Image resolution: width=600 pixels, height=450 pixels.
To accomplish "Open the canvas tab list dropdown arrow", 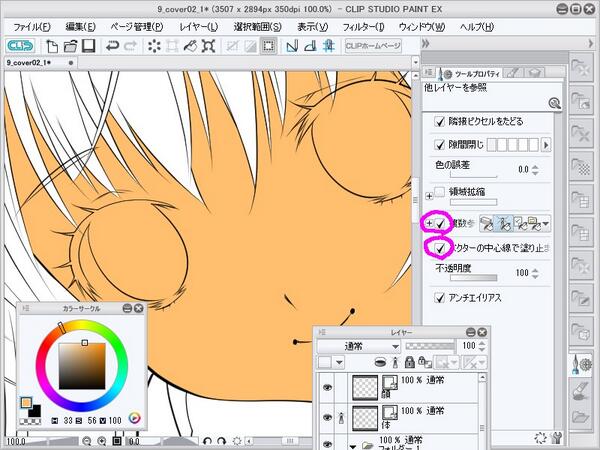I will pyautogui.click(x=416, y=62).
